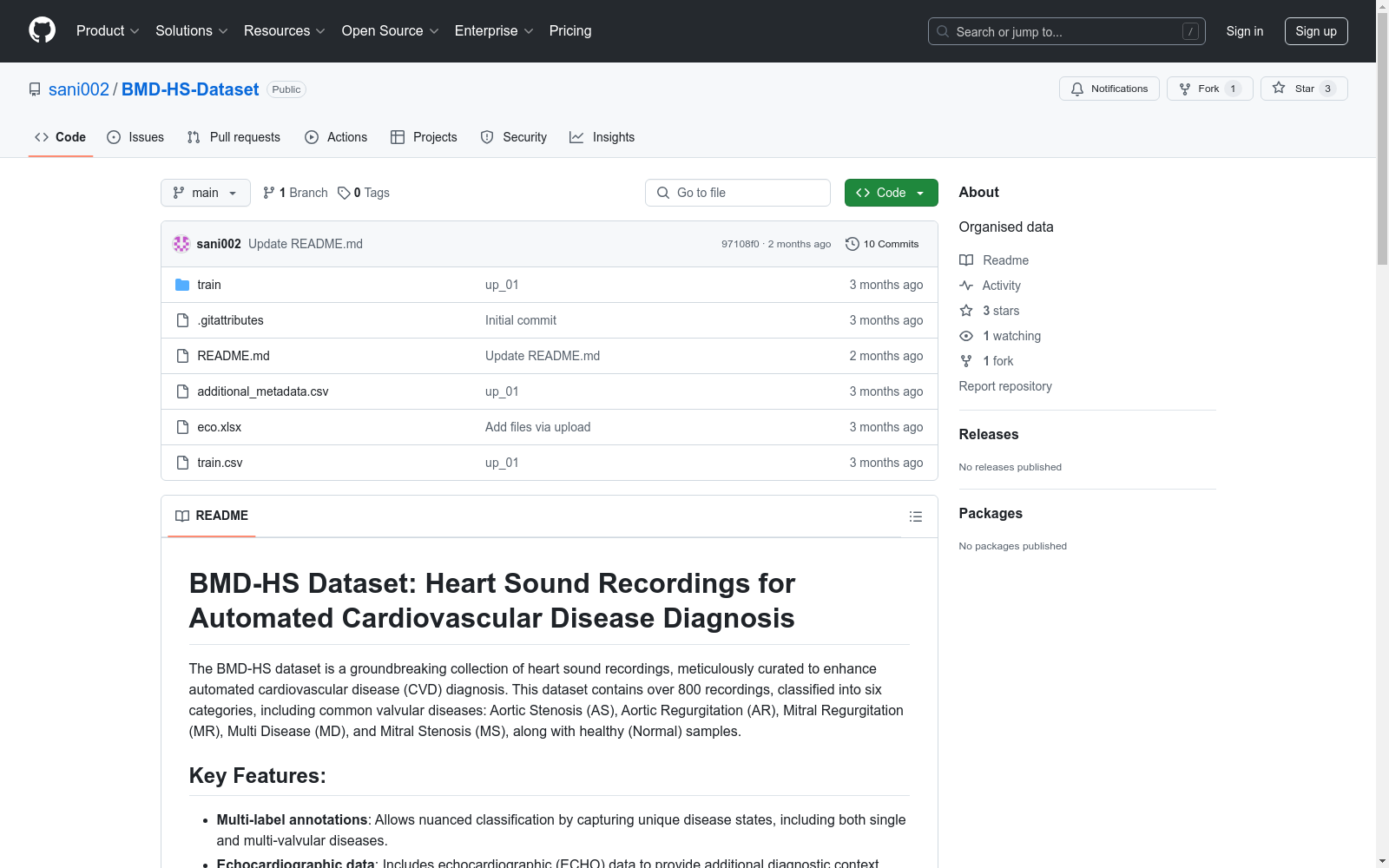Open the Security tab
The width and height of the screenshot is (1389, 868).
[x=514, y=137]
